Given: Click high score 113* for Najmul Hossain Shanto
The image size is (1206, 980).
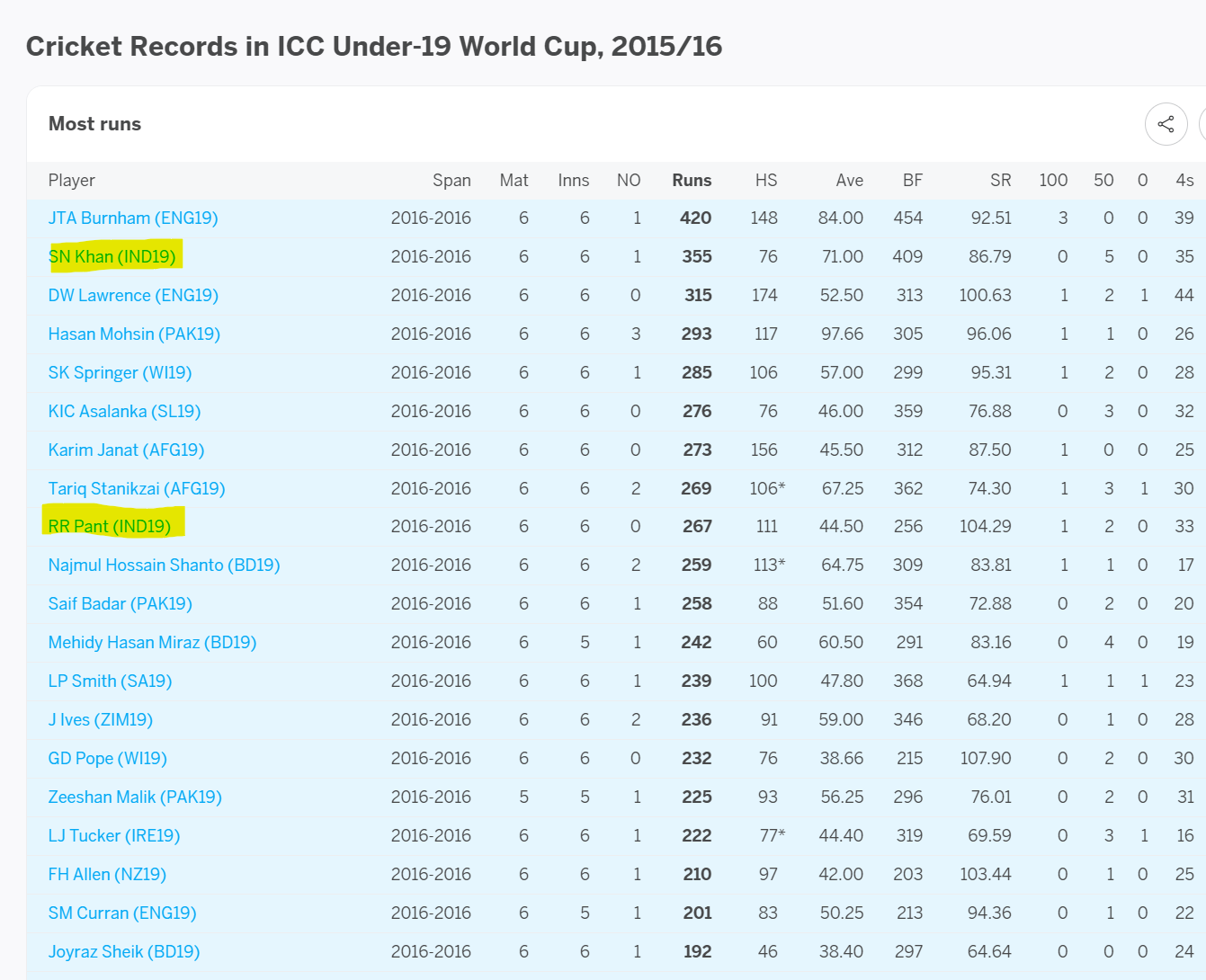Looking at the screenshot, I should click(769, 565).
